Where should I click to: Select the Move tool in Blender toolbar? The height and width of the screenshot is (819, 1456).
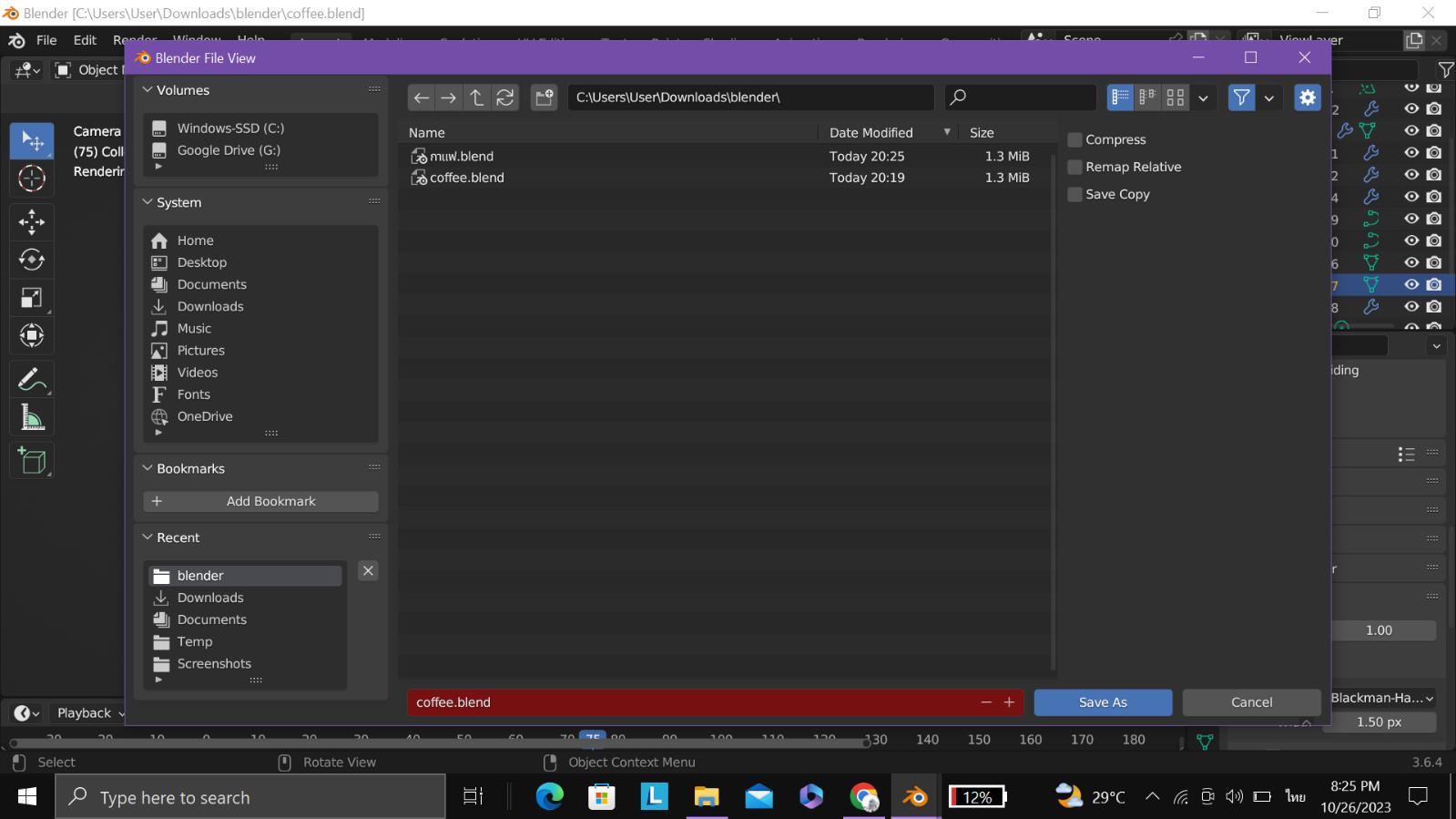(32, 221)
